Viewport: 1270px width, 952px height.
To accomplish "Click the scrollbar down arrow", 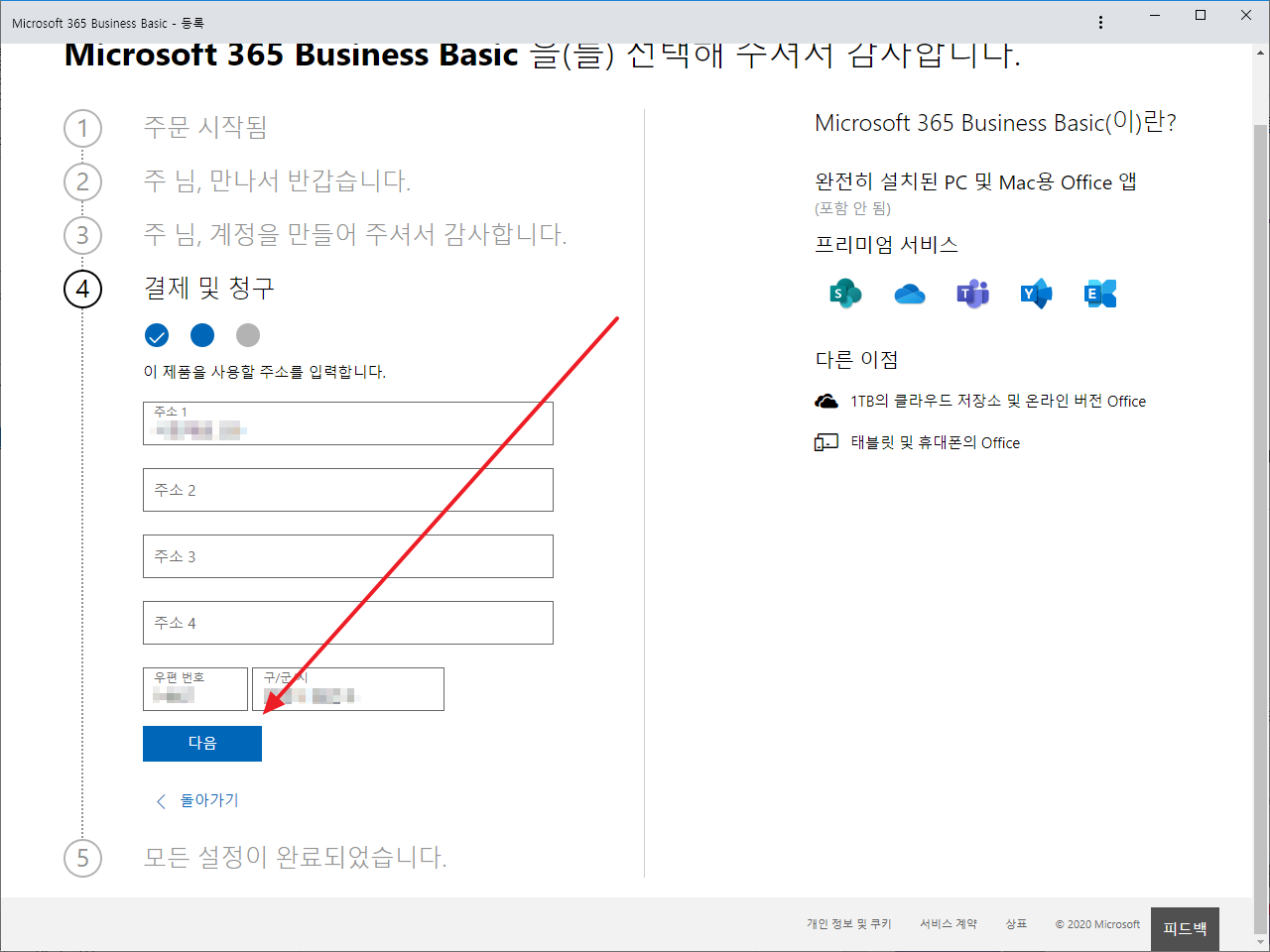I will tap(1260, 942).
